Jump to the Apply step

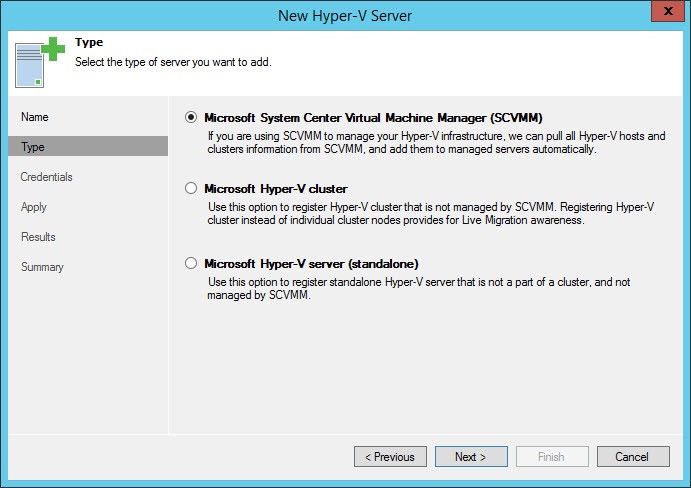tap(33, 207)
